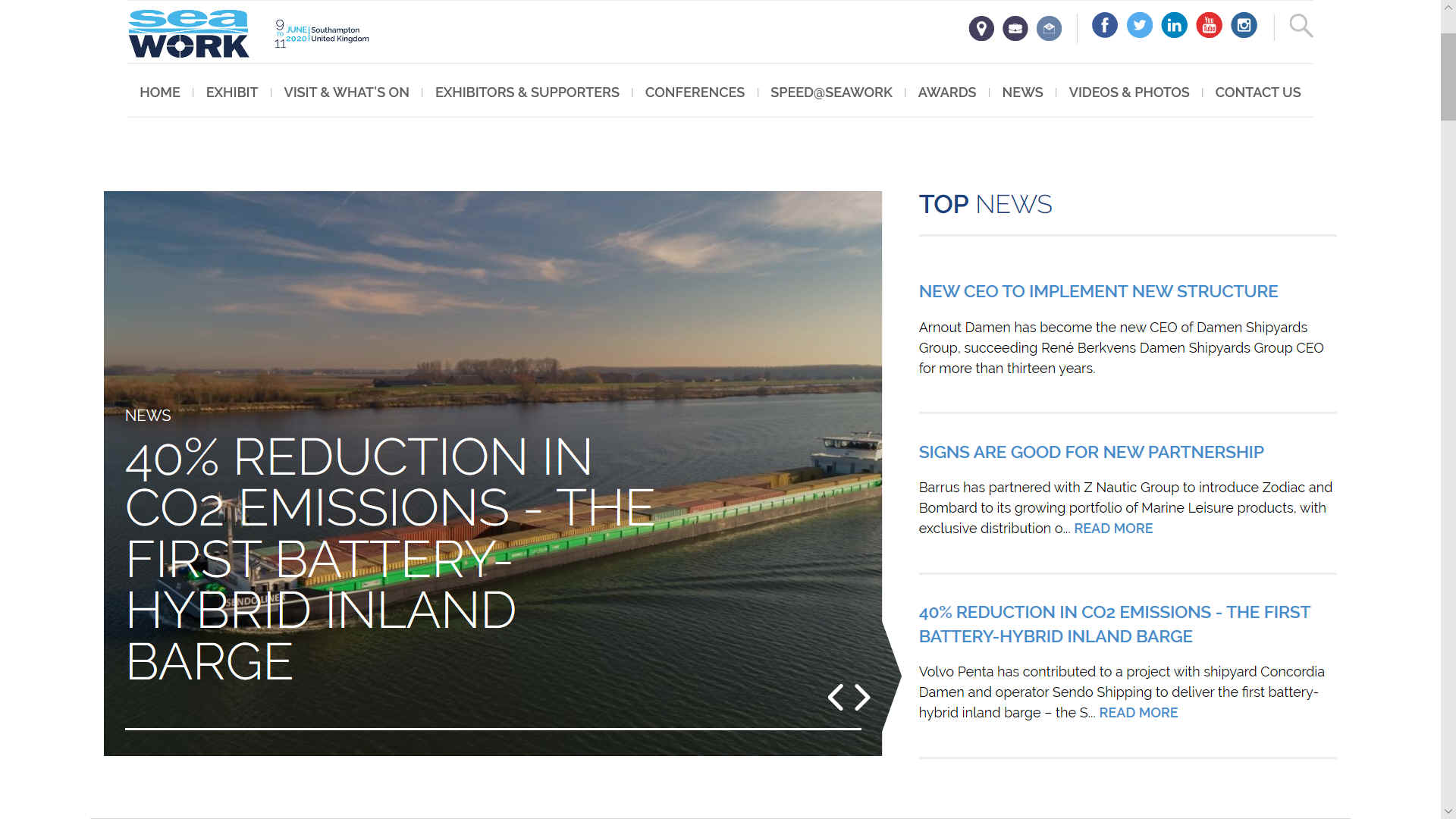Open VISIT & WHAT'S ON menu

click(x=347, y=93)
